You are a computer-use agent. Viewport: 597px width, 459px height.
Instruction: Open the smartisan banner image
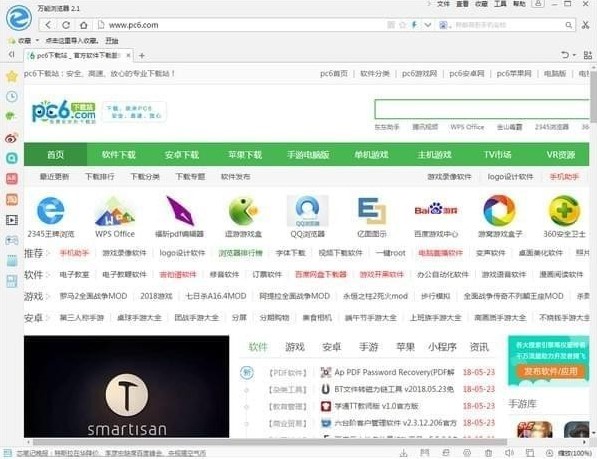tap(126, 386)
